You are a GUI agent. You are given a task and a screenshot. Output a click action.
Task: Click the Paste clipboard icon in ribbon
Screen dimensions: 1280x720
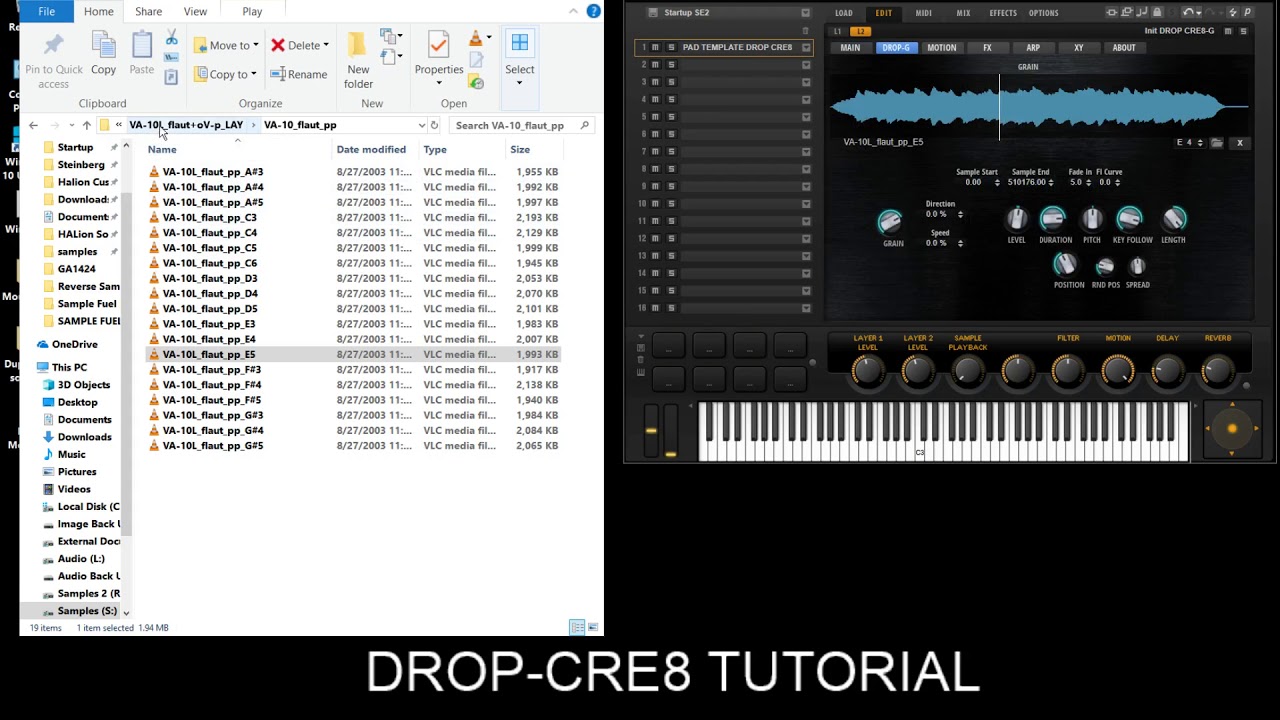(x=142, y=45)
